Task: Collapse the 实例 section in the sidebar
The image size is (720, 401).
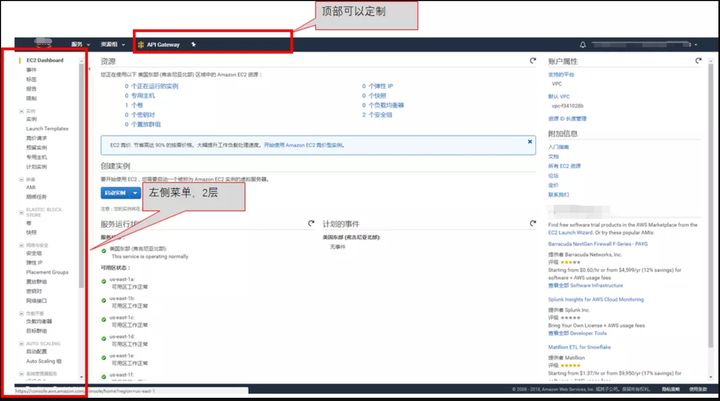Action: [x=22, y=111]
